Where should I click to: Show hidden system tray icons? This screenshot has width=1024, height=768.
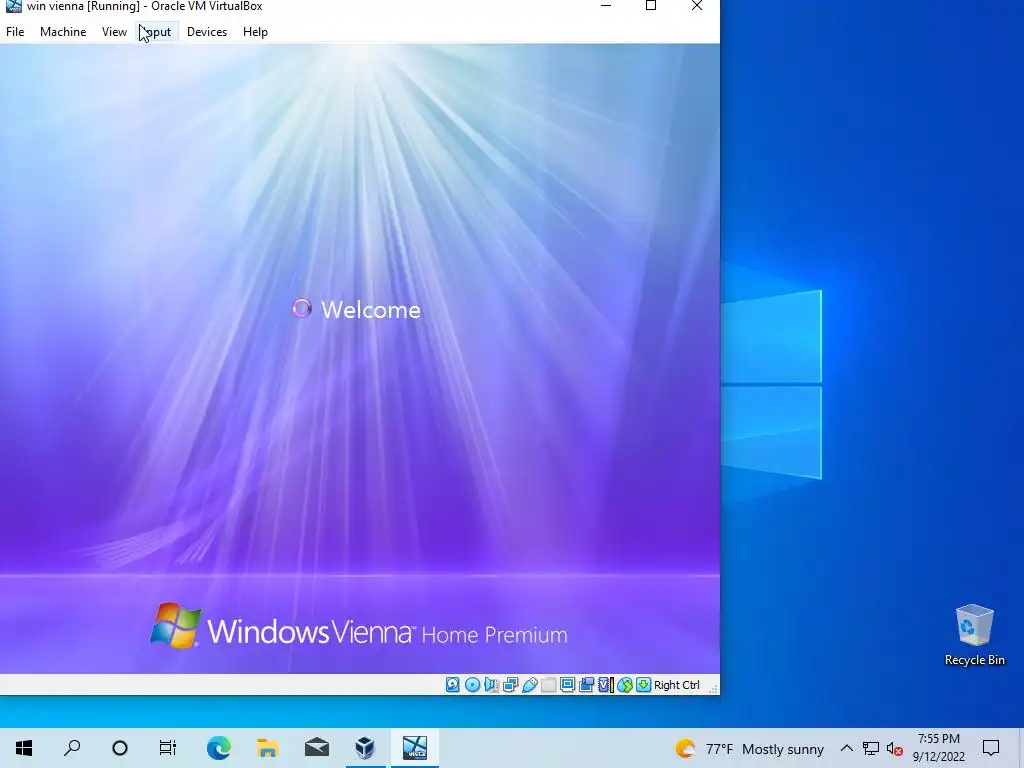(x=846, y=748)
